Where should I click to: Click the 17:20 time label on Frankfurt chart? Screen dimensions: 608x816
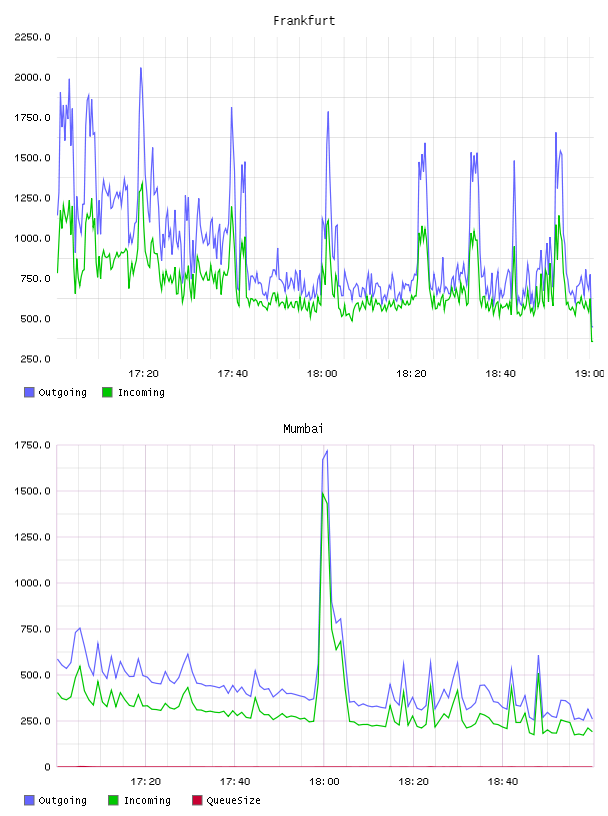143,374
